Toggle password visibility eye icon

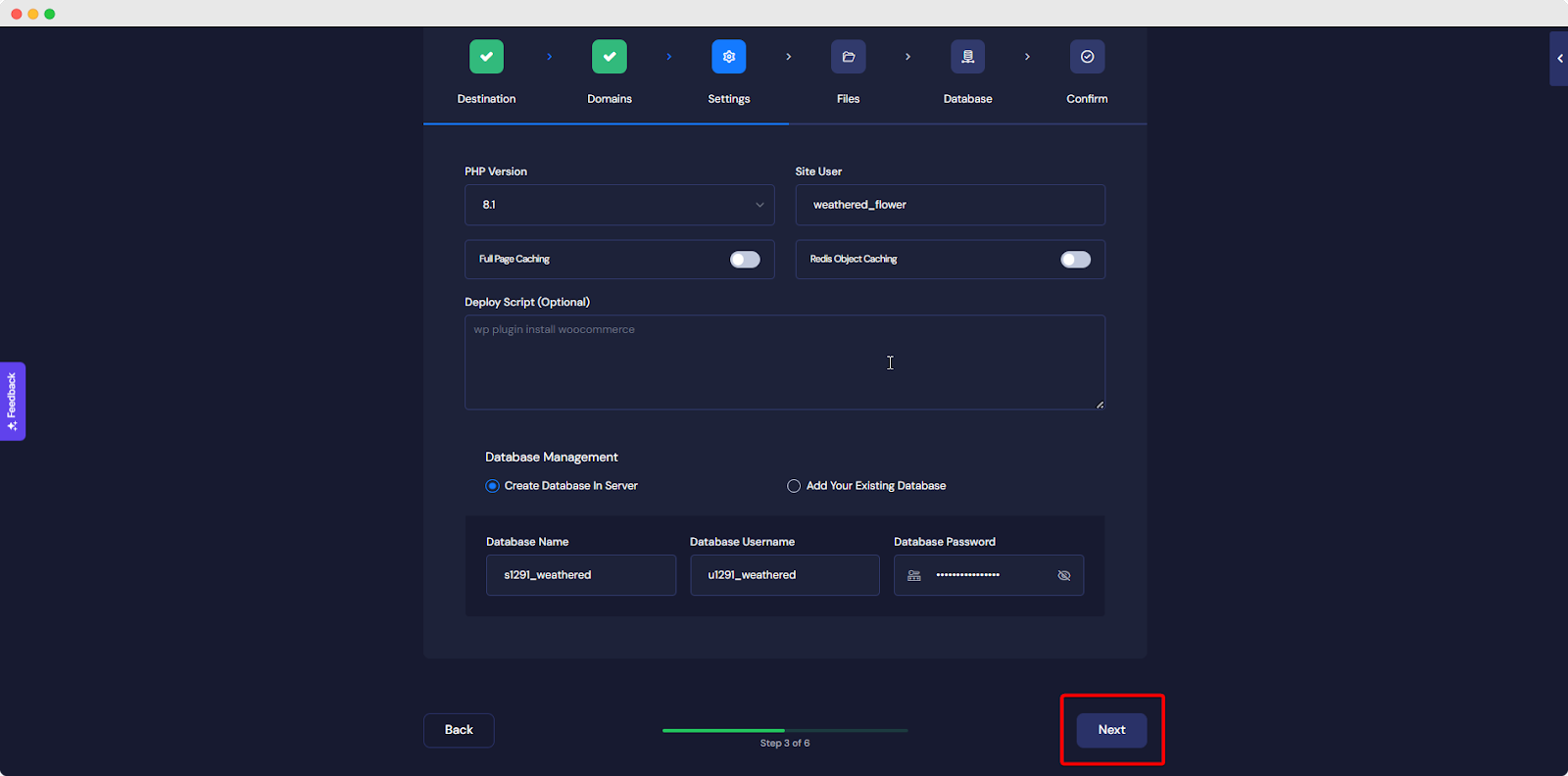click(x=1063, y=576)
